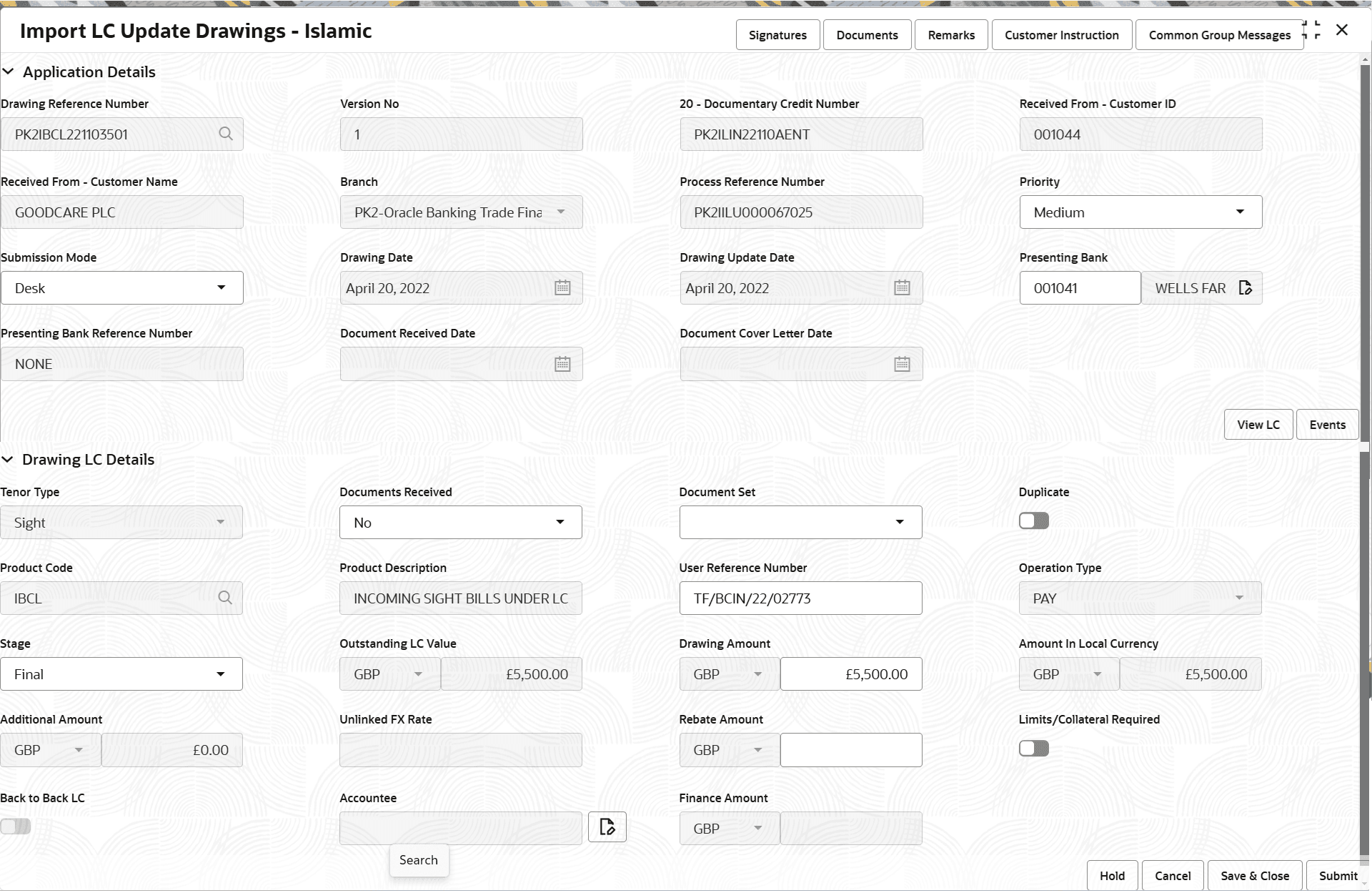Open the Priority dropdown
This screenshot has width=1372, height=893.
coord(1241,212)
